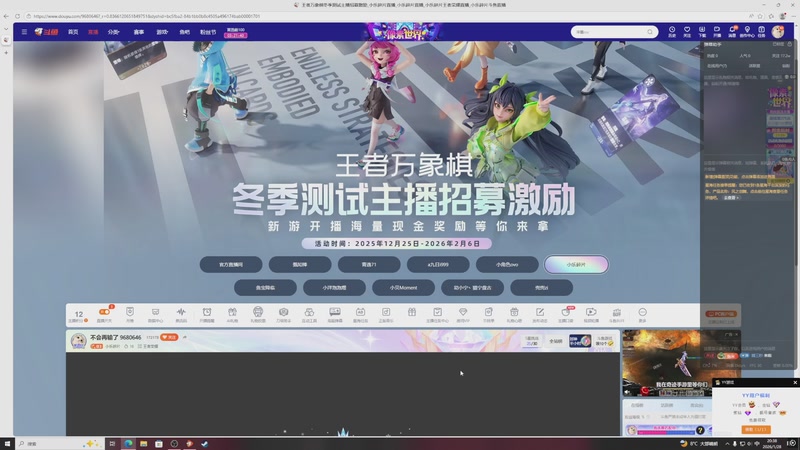Click the robot head icon in streamer toolbar

click(x=258, y=314)
